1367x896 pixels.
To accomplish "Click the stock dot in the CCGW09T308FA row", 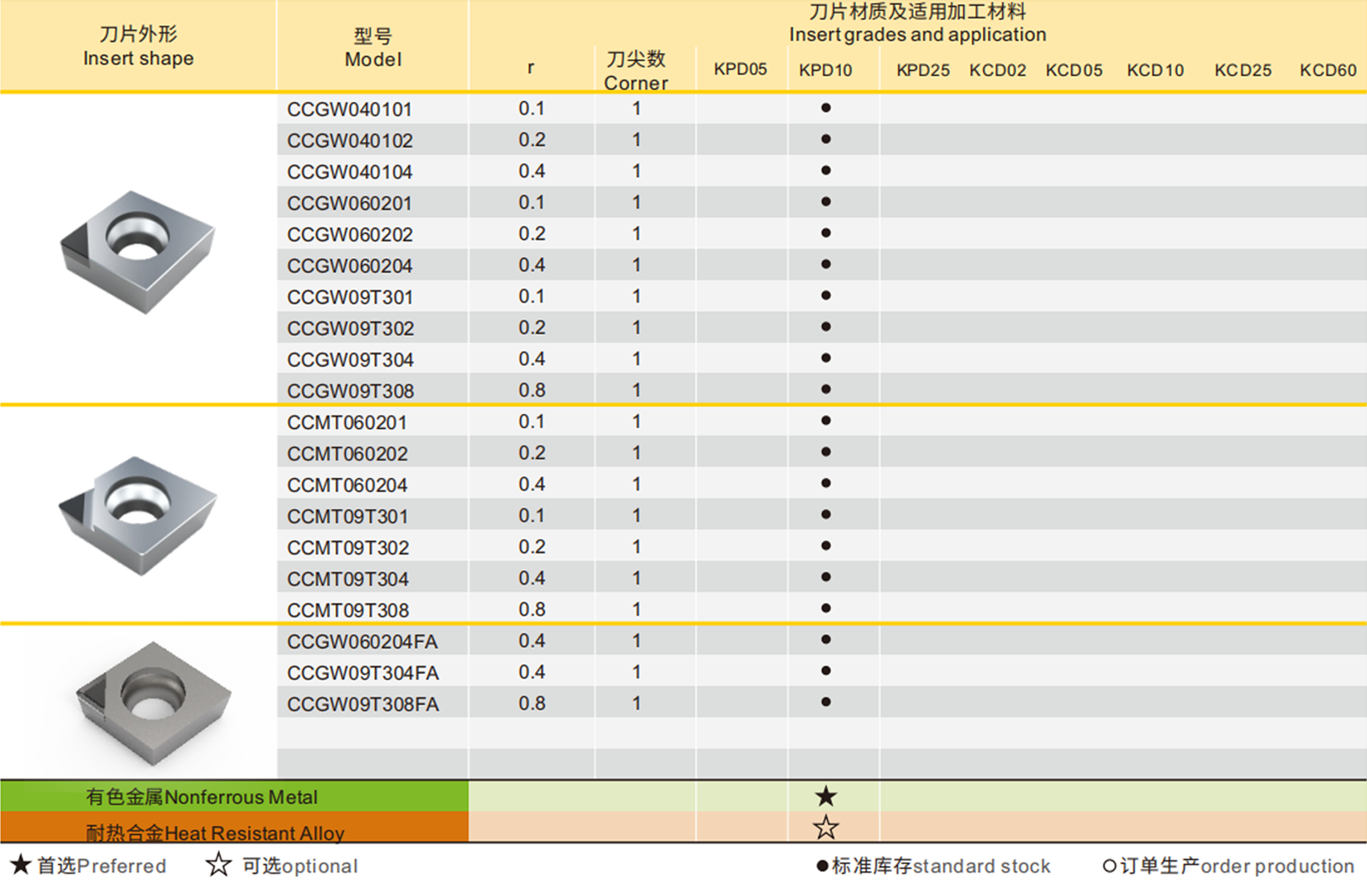I will 825,702.
